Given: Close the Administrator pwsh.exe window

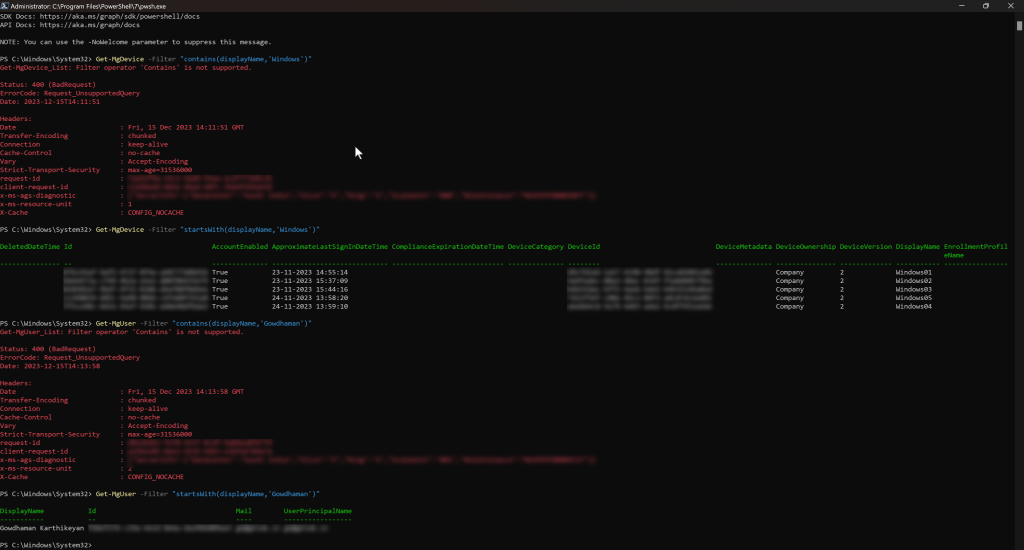Looking at the screenshot, I should coord(1010,5).
